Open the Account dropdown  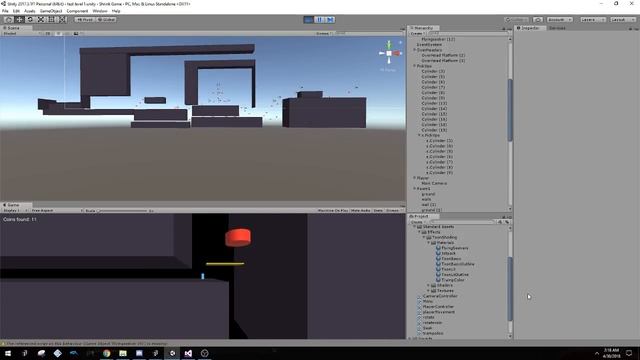pyautogui.click(x=560, y=20)
